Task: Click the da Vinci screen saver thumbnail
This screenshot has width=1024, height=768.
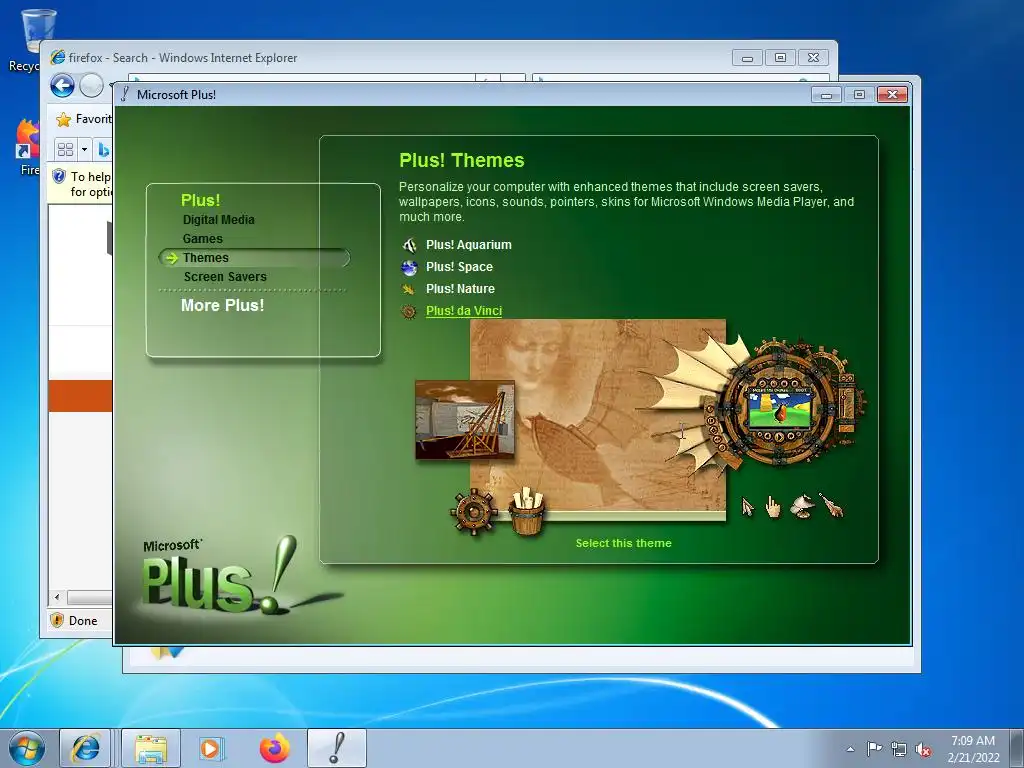Action: click(x=464, y=420)
